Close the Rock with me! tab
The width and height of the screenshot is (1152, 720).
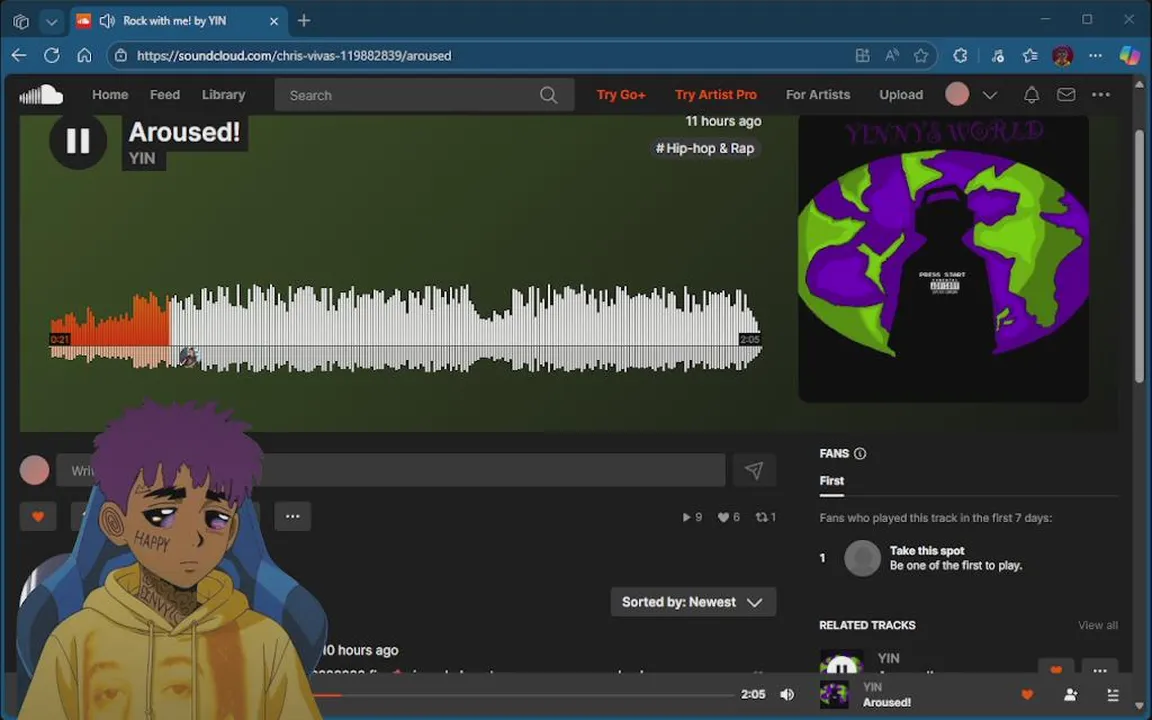click(274, 21)
